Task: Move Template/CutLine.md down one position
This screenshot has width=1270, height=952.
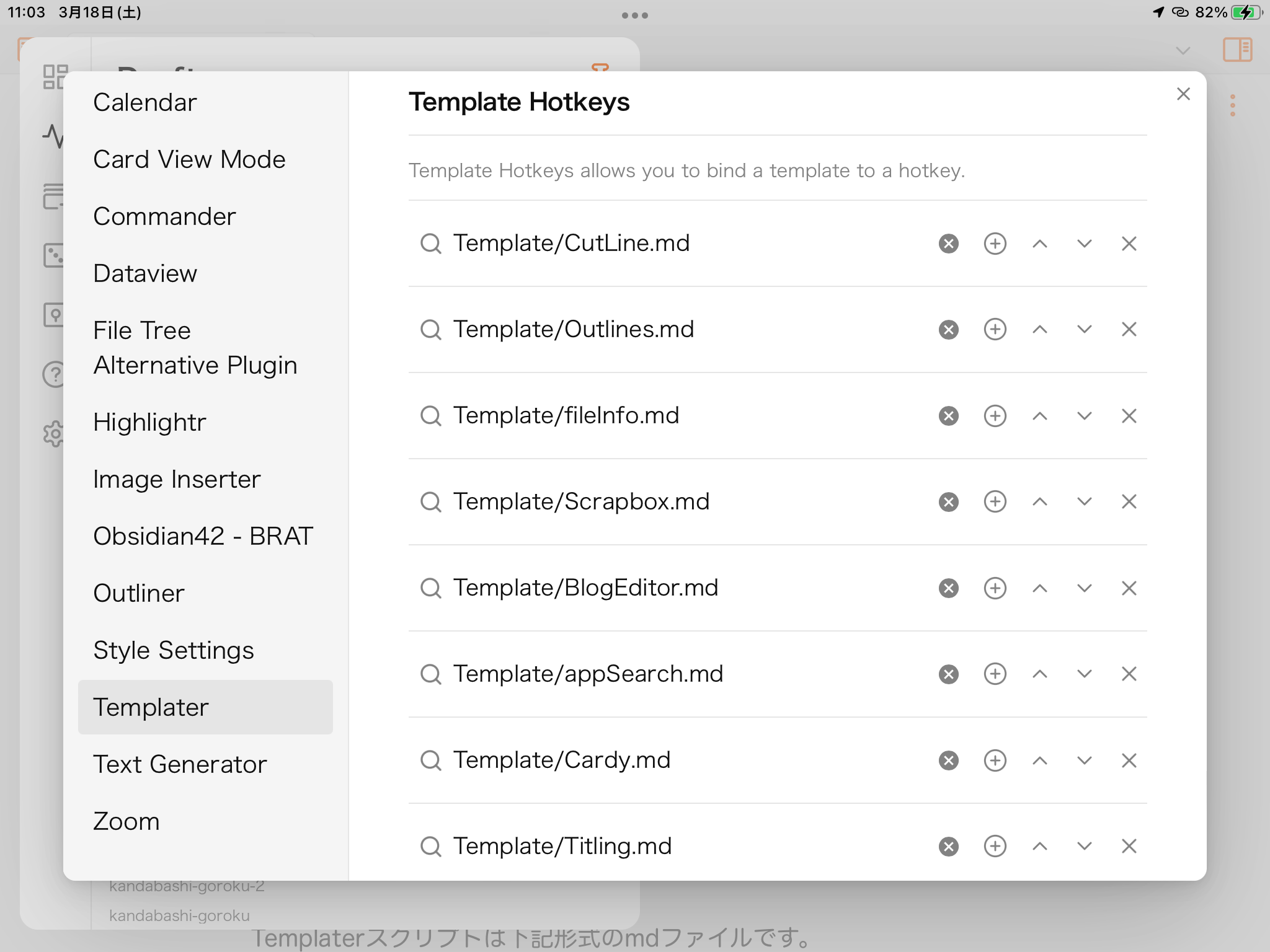Action: (1084, 244)
